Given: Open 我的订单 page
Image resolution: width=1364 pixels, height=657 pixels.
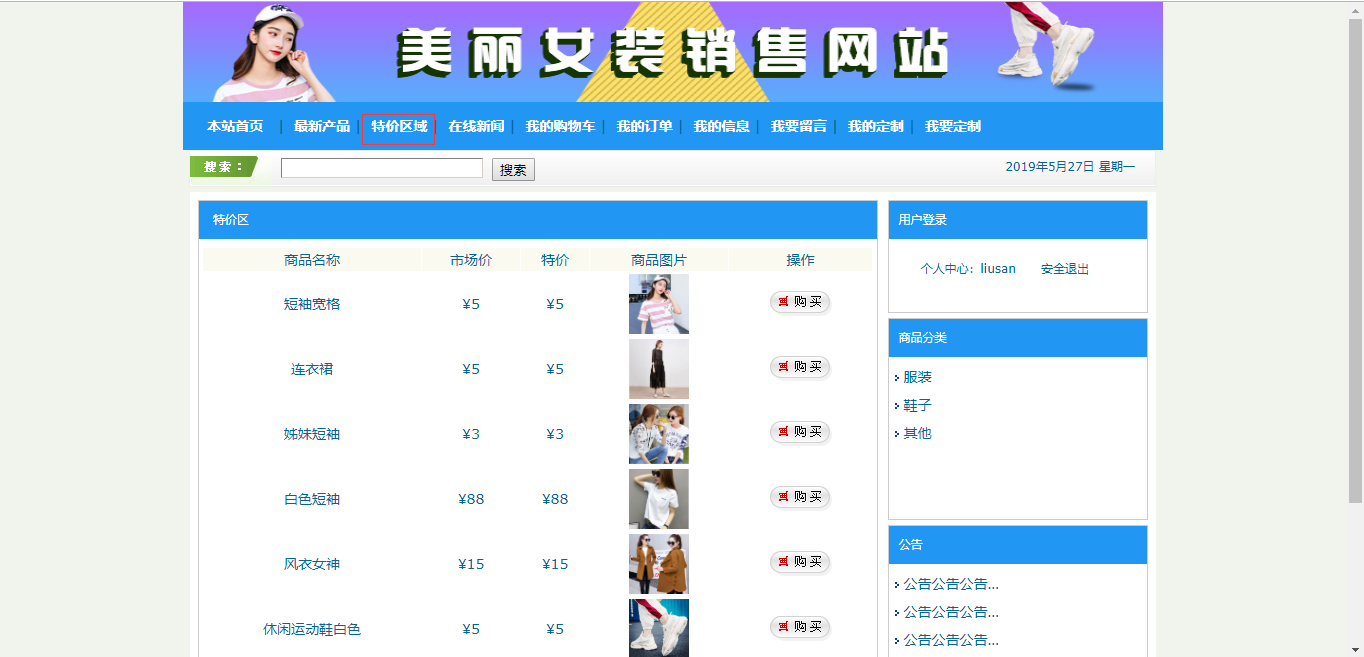Looking at the screenshot, I should (x=644, y=126).
